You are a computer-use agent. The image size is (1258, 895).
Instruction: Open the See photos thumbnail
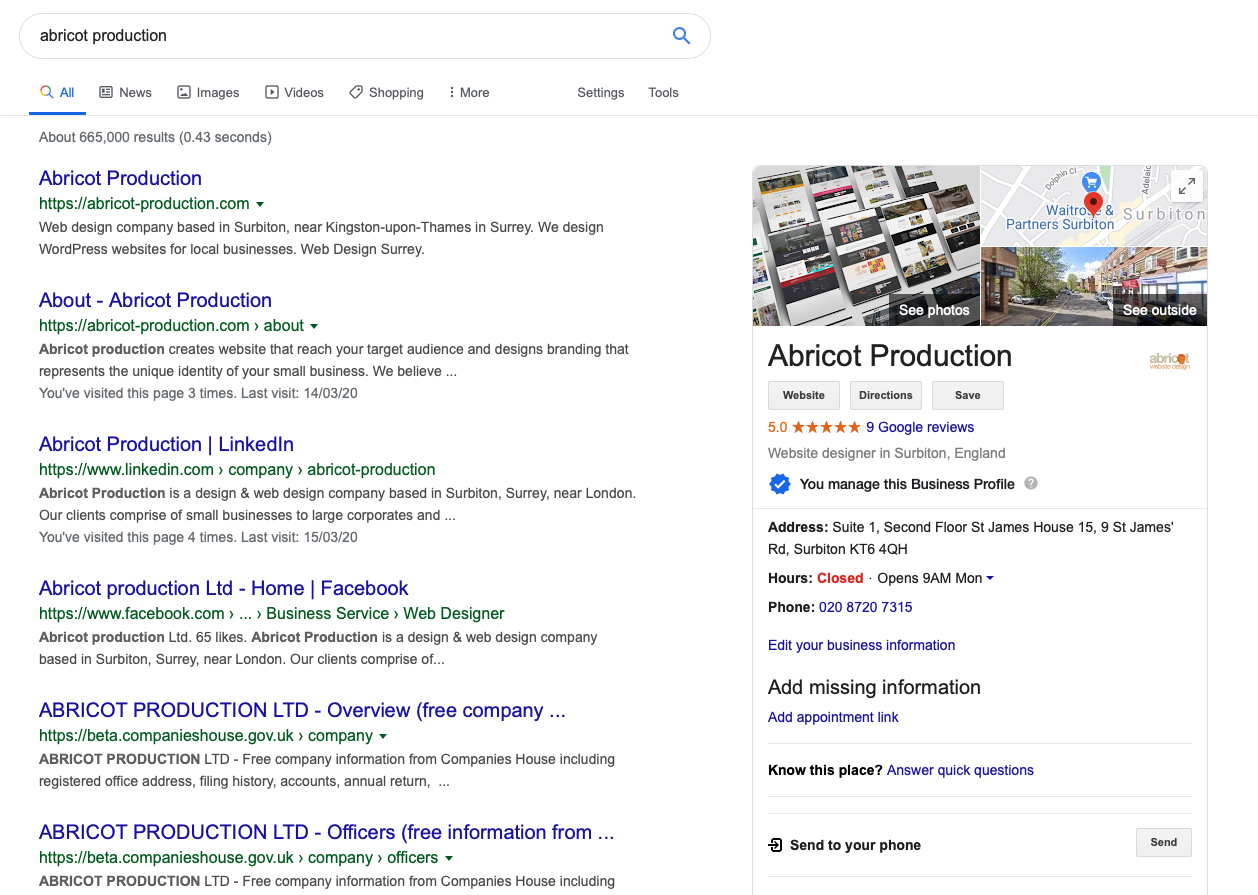point(866,246)
